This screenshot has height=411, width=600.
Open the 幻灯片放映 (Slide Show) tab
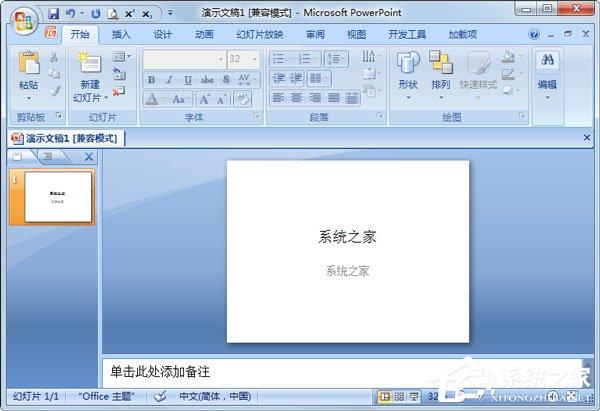coord(259,34)
